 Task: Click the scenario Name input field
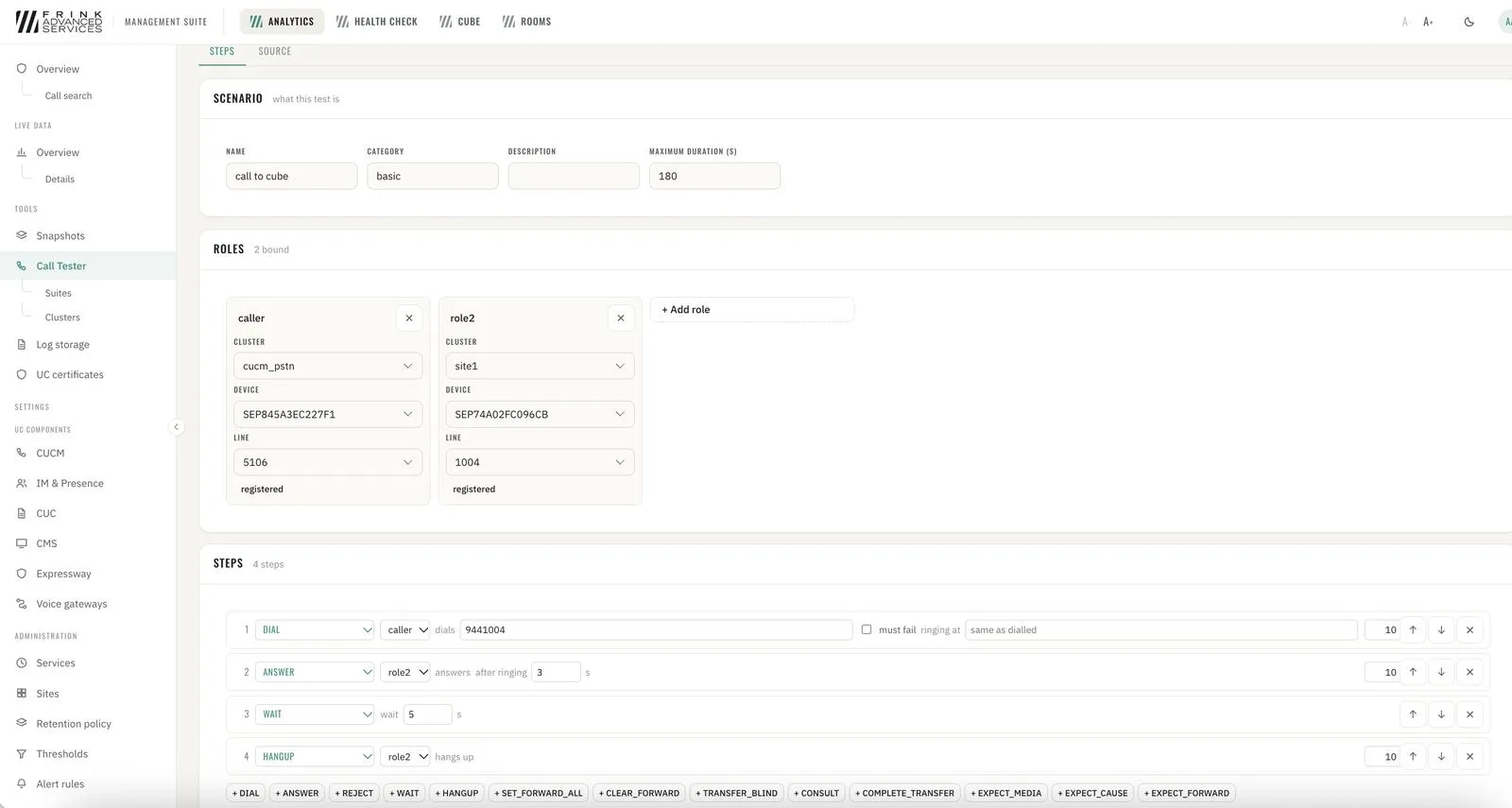(x=291, y=177)
